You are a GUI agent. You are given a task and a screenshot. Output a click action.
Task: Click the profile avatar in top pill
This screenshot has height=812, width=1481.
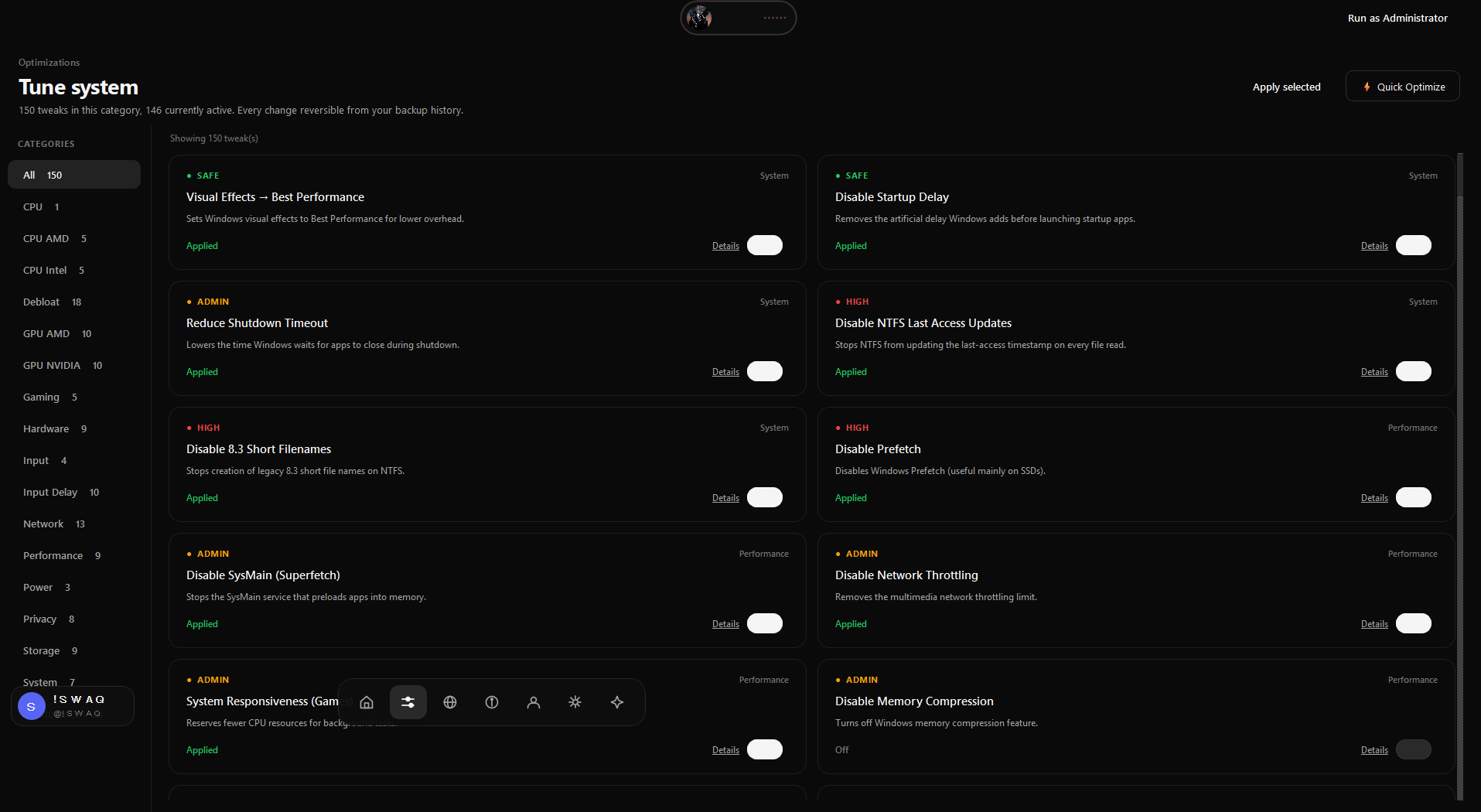(699, 18)
